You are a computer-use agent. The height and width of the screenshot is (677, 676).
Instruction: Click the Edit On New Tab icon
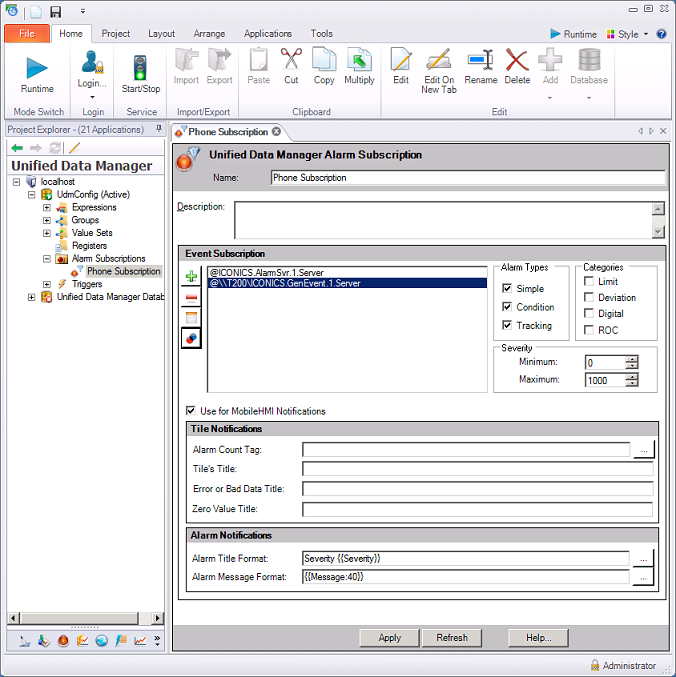coord(438,60)
